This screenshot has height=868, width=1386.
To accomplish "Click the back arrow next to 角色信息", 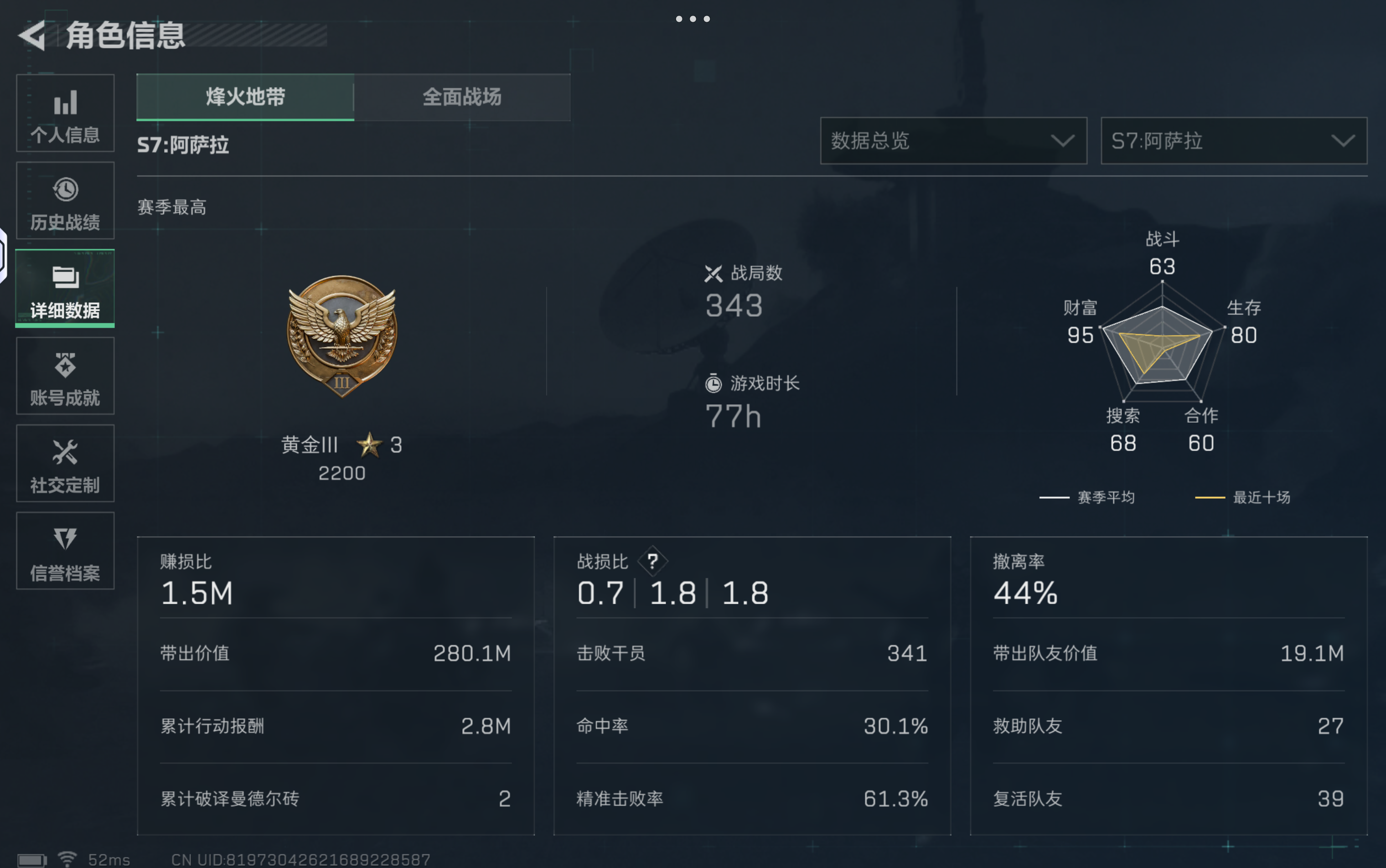I will click(x=32, y=36).
